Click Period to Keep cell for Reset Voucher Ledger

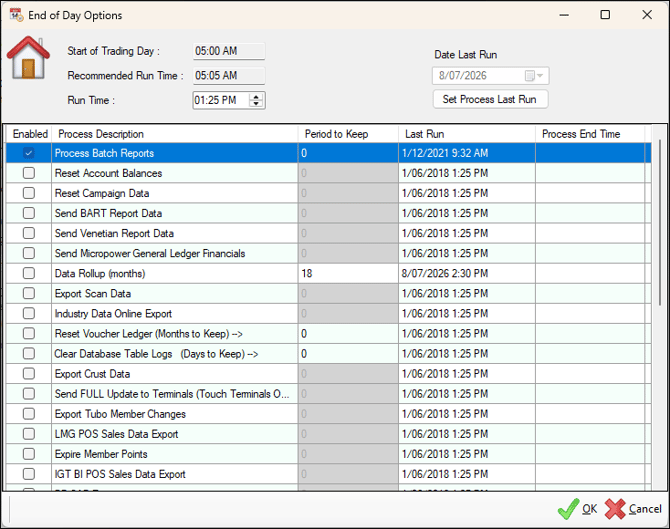click(348, 334)
